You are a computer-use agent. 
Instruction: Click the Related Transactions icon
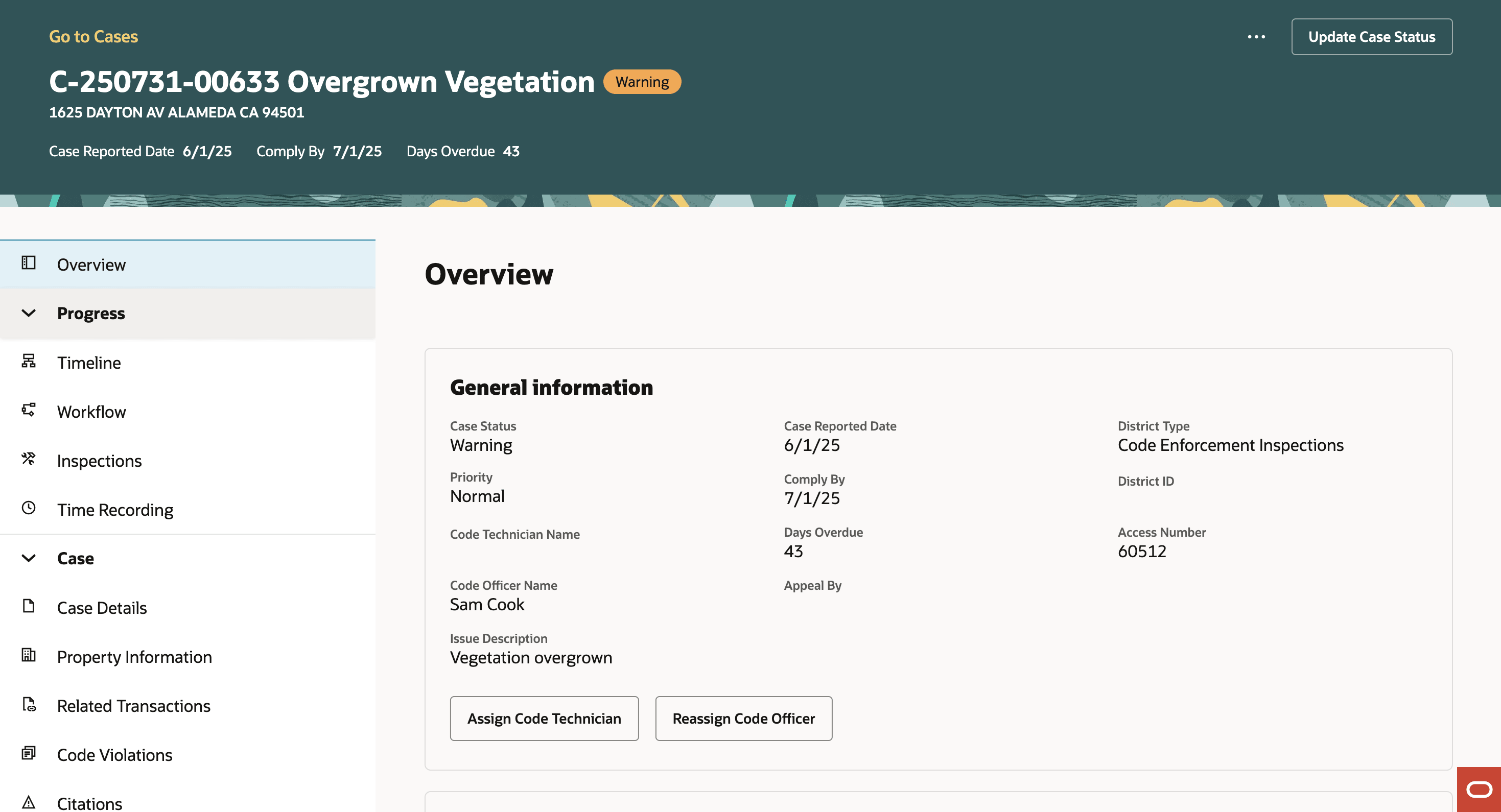29,704
